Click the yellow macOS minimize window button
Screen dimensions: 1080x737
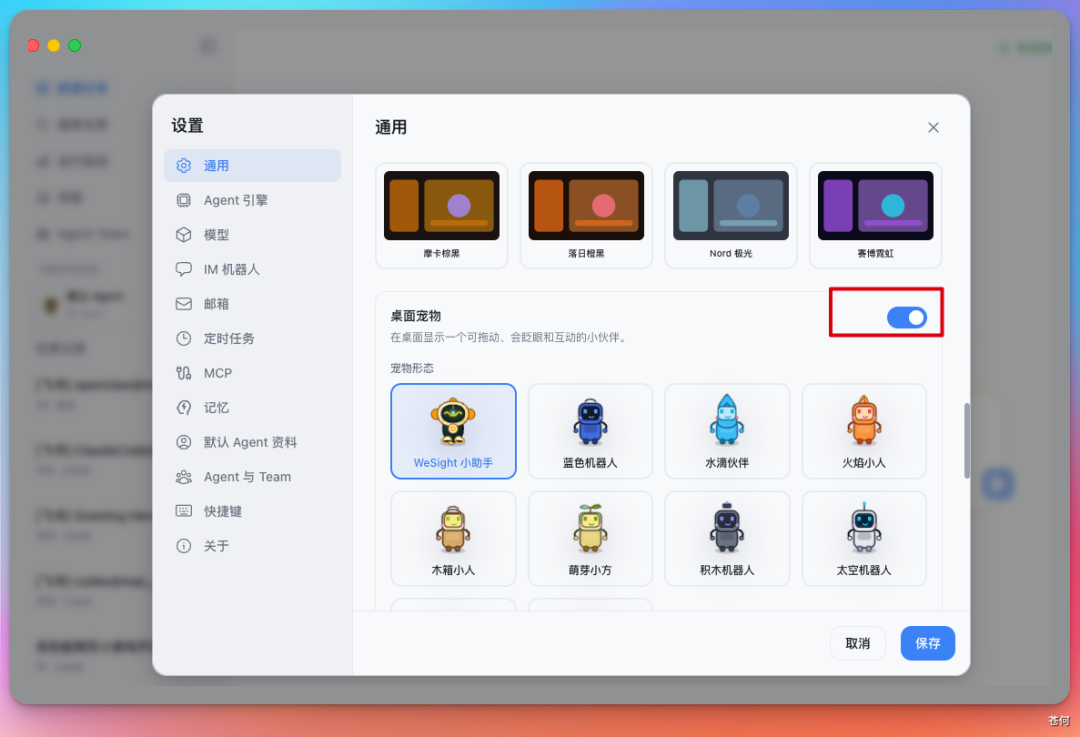pos(54,45)
